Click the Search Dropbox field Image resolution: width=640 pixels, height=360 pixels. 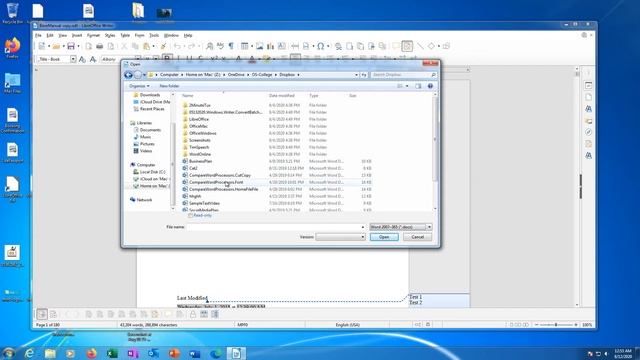click(403, 75)
